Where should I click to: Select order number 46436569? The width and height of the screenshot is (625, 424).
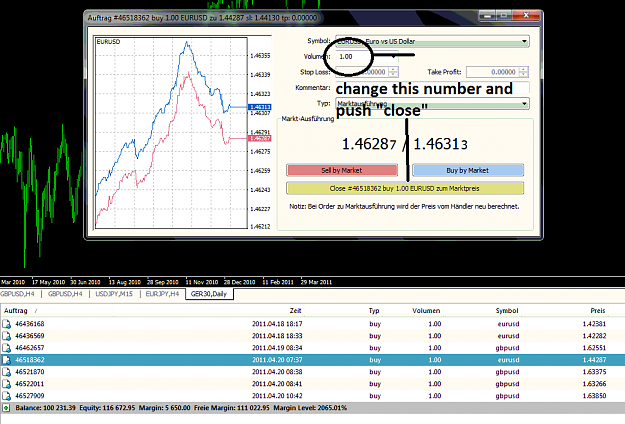(29, 336)
